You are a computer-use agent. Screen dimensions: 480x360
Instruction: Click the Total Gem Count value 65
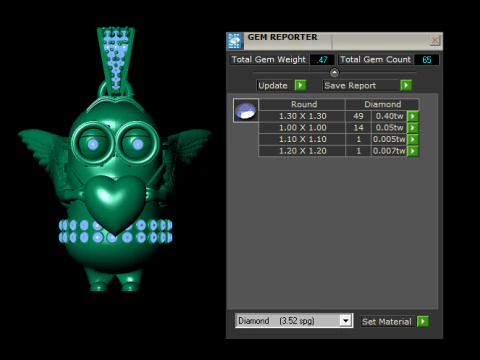[426, 60]
